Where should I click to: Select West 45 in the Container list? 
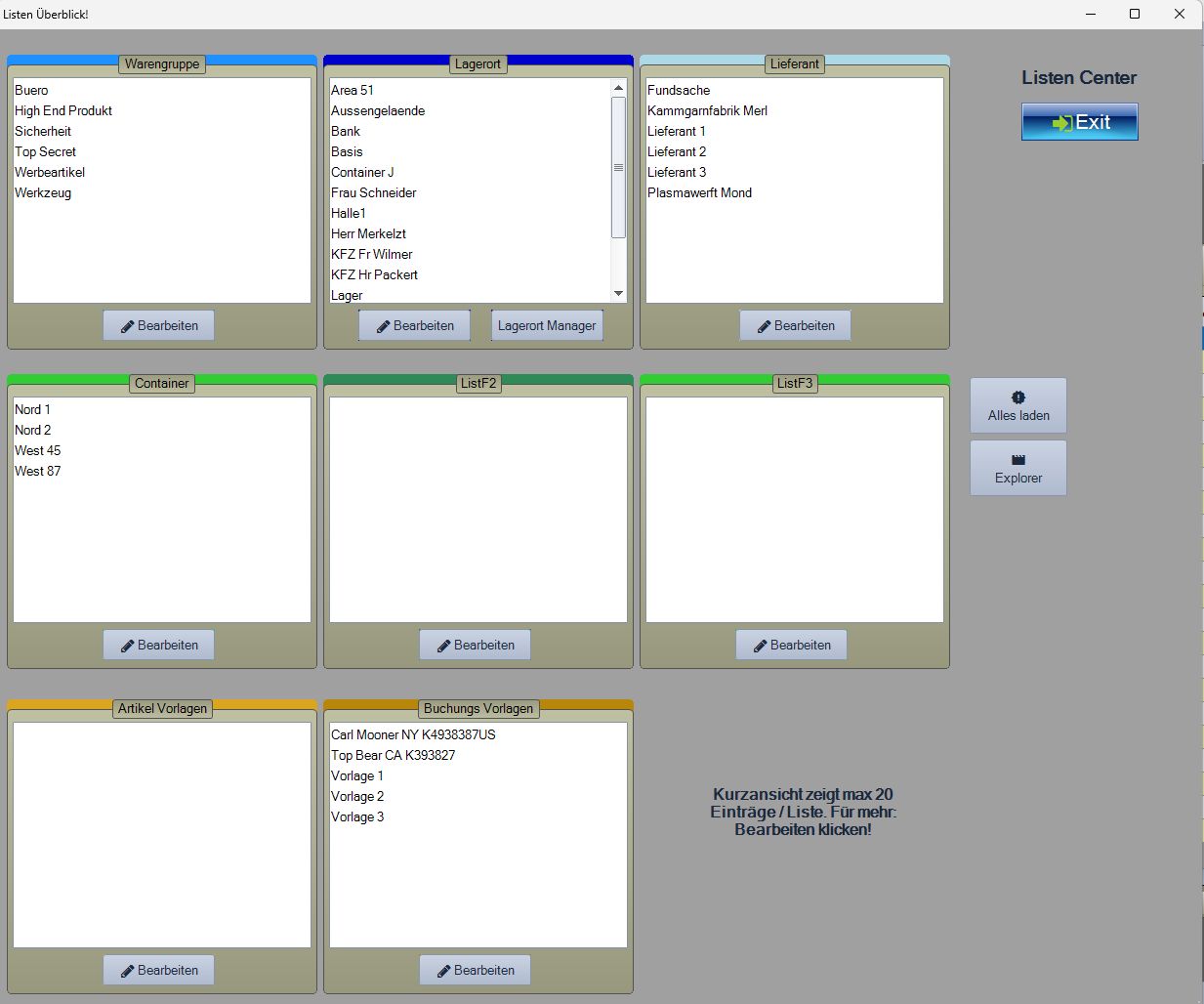pos(38,451)
